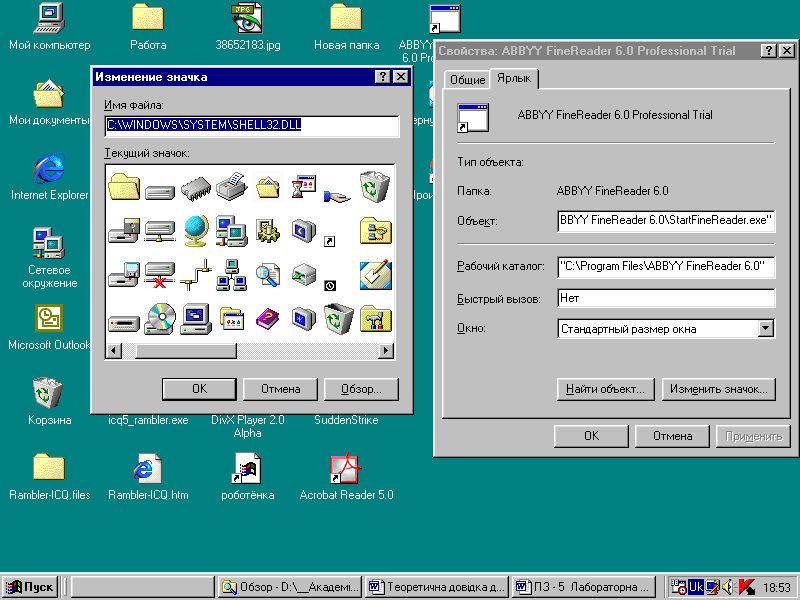The image size is (800, 600).
Task: Switch to the Общие tab
Action: click(x=467, y=80)
